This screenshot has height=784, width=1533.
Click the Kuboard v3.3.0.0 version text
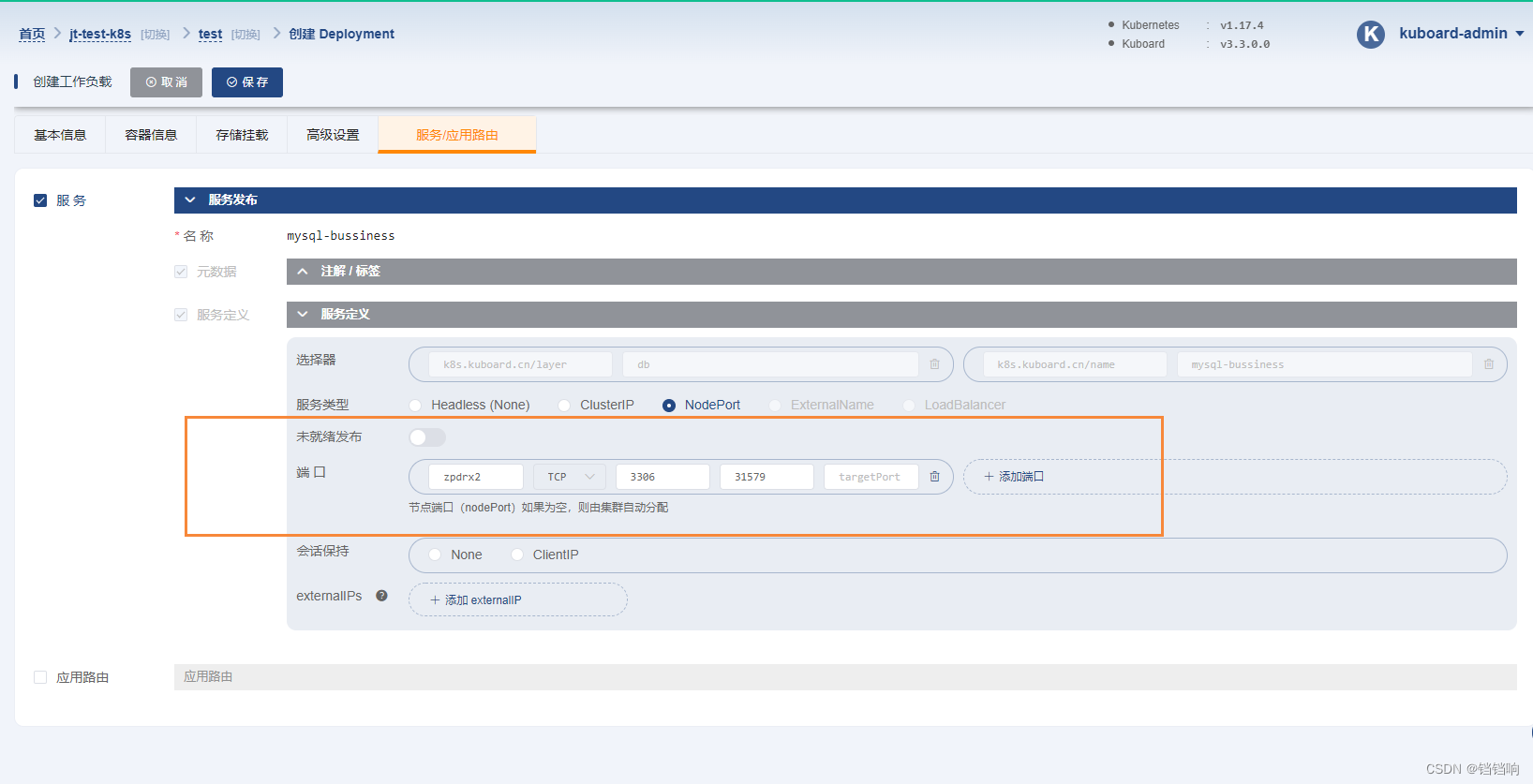tap(1244, 44)
